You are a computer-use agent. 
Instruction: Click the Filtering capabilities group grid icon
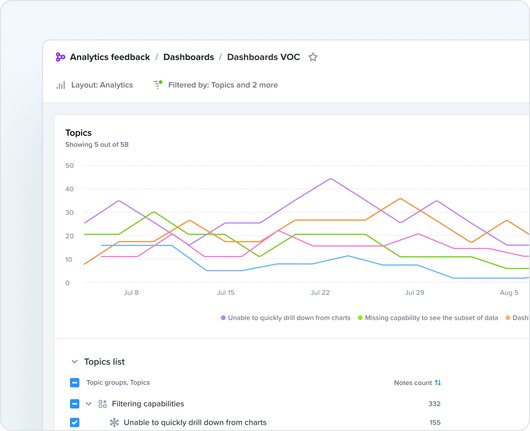point(102,404)
